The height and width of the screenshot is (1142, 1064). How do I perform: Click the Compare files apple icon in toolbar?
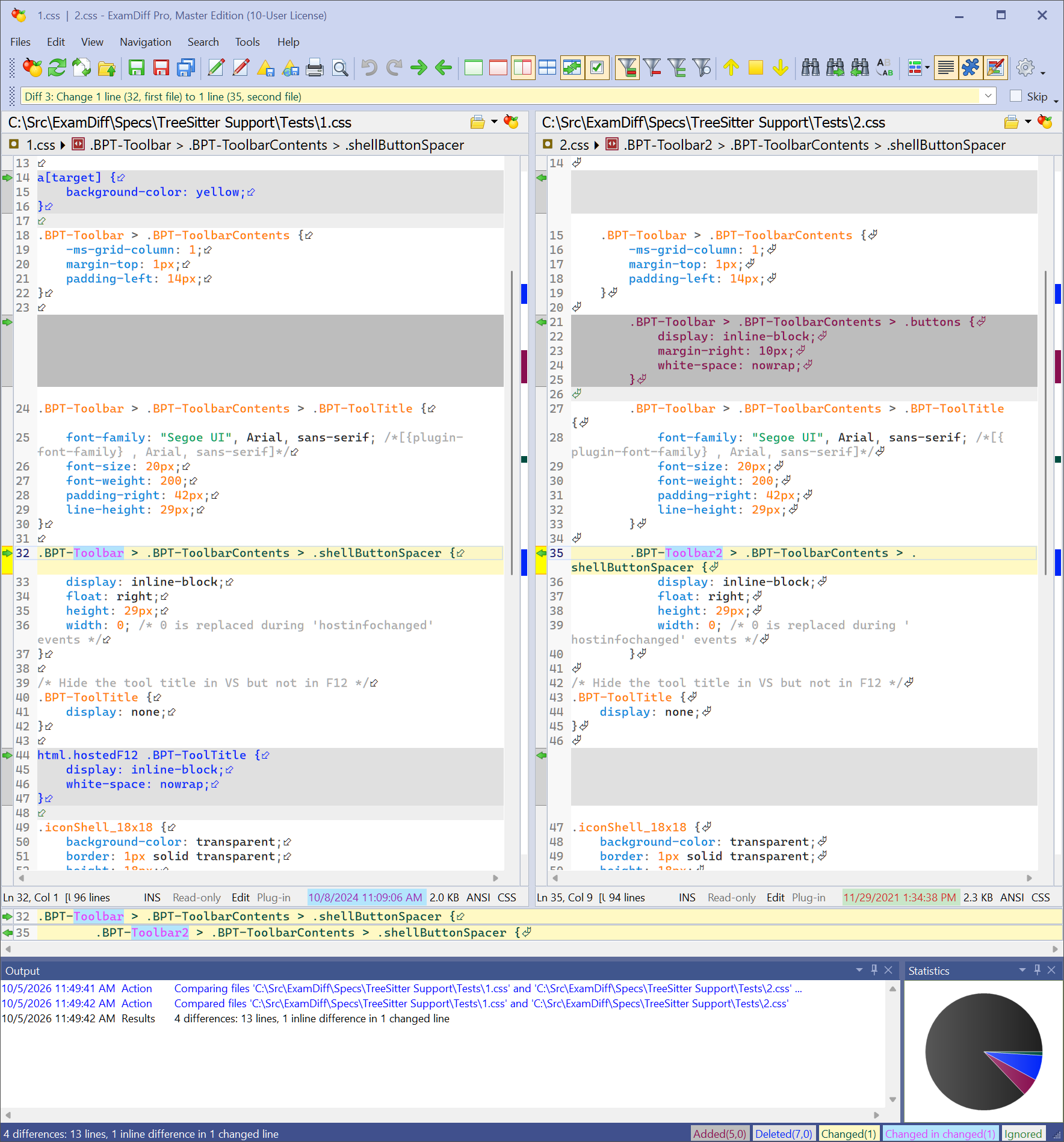[32, 67]
